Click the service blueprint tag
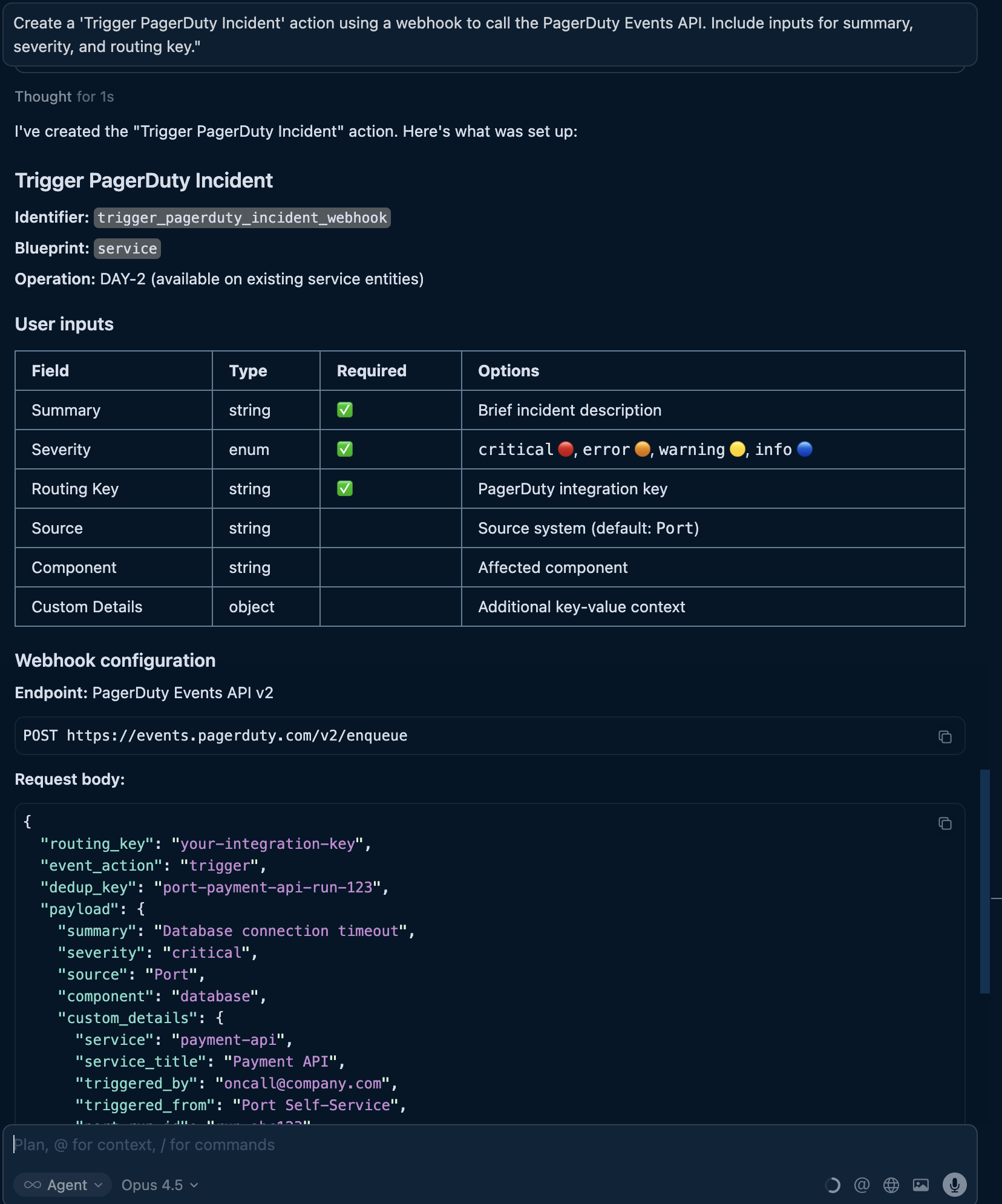1002x1204 pixels. pos(127,249)
